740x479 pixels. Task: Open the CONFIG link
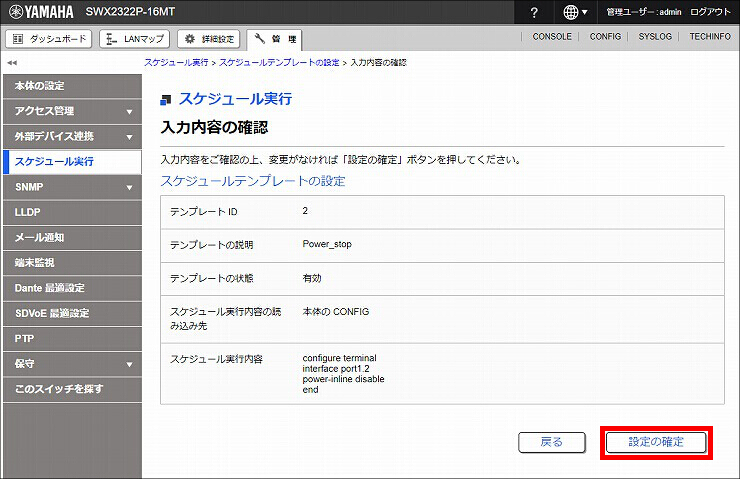(x=605, y=36)
